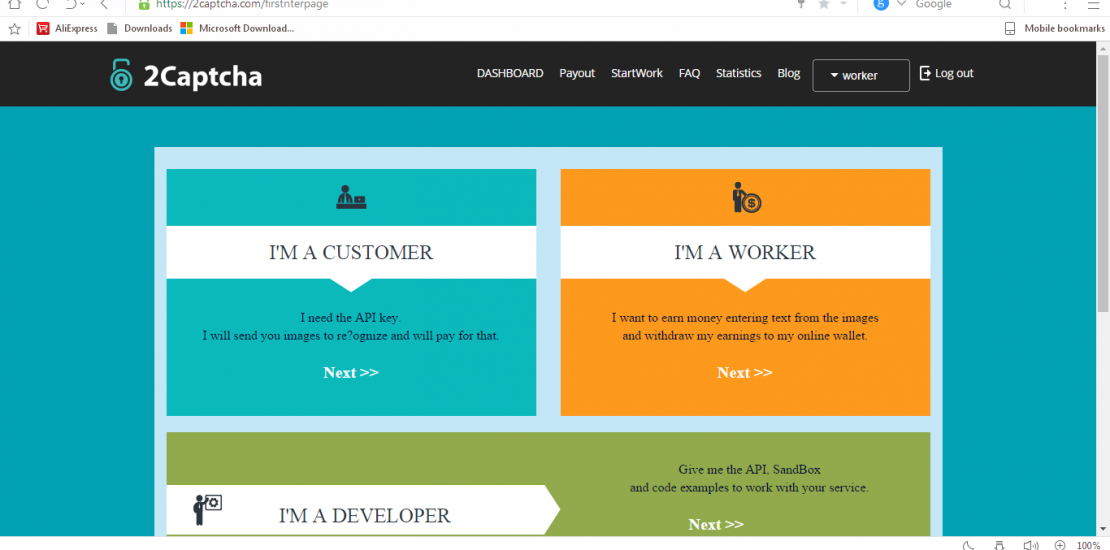Click the customer at desk icon
The width and height of the screenshot is (1110, 550).
[x=351, y=197]
